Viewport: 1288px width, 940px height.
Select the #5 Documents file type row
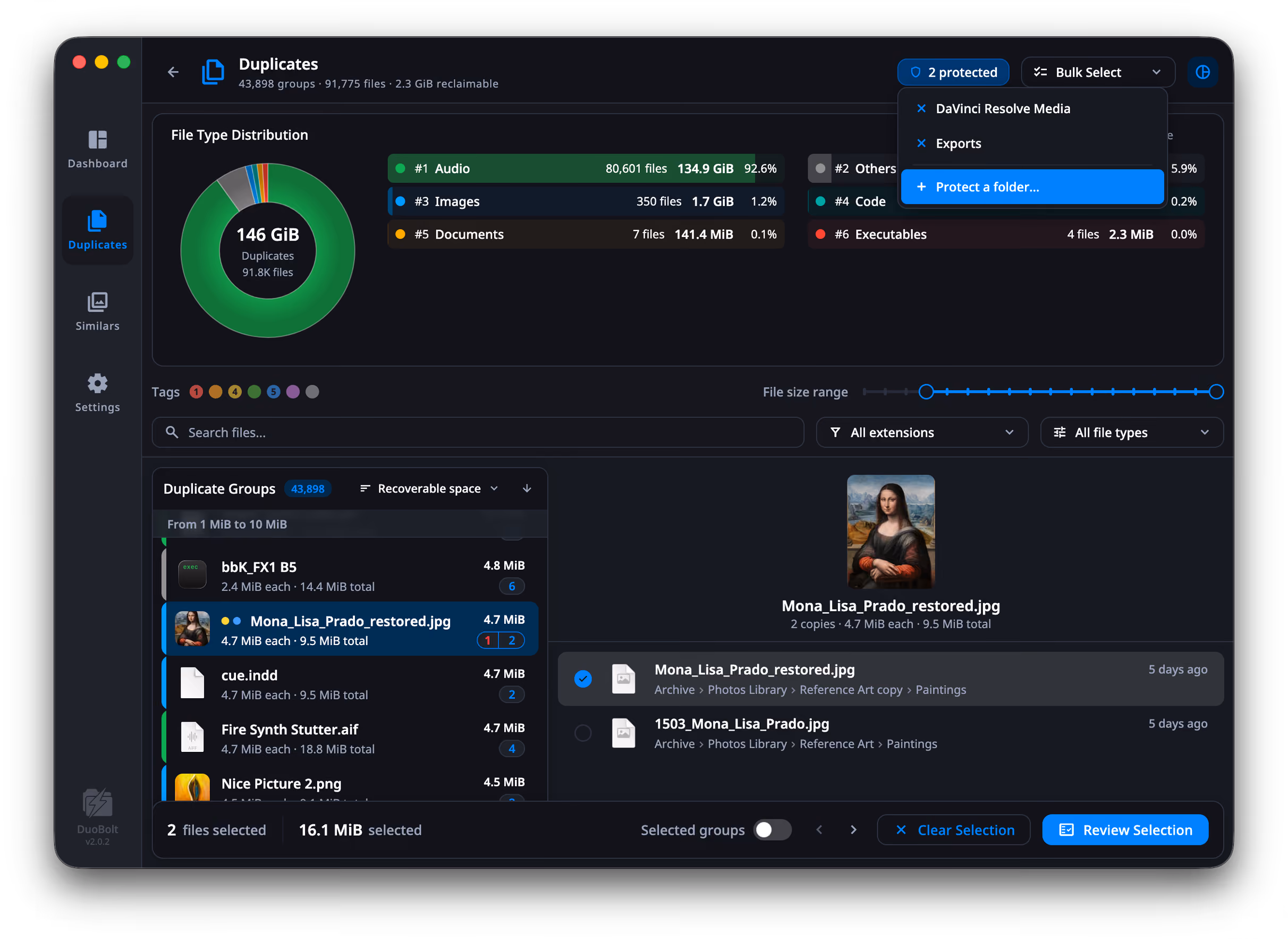coord(586,234)
